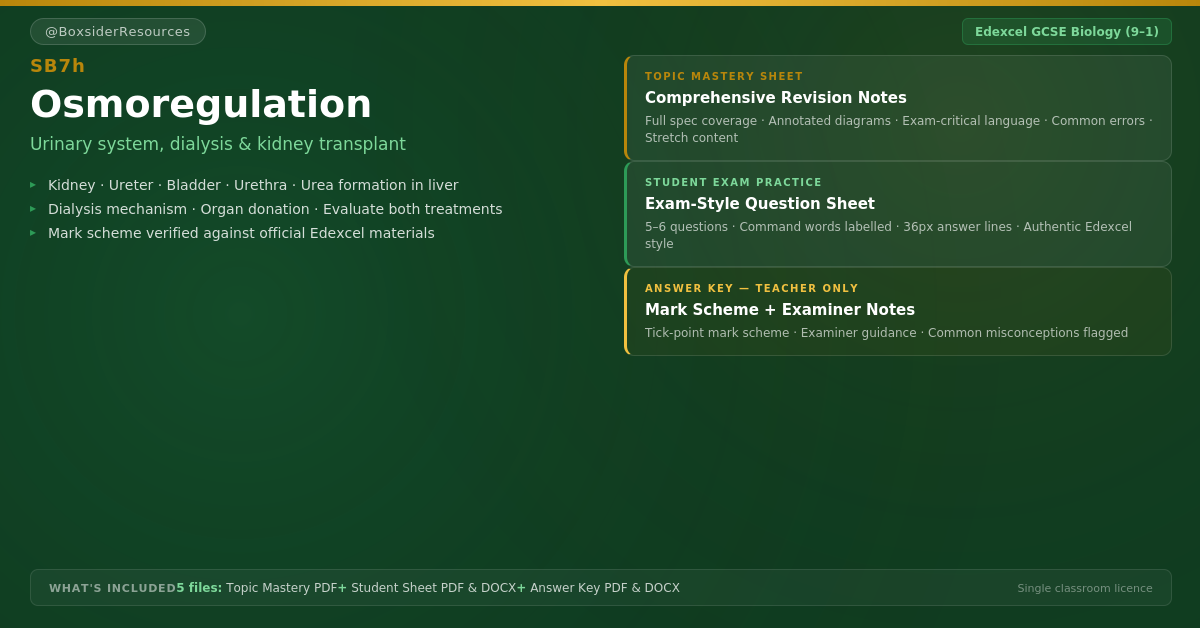This screenshot has width=1200, height=628.
Task: Click the Edexcel GCSE Biology (9–1) badge
Action: click(1067, 31)
